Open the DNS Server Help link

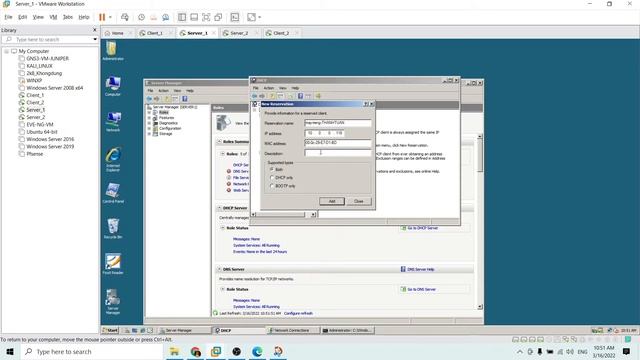click(420, 269)
